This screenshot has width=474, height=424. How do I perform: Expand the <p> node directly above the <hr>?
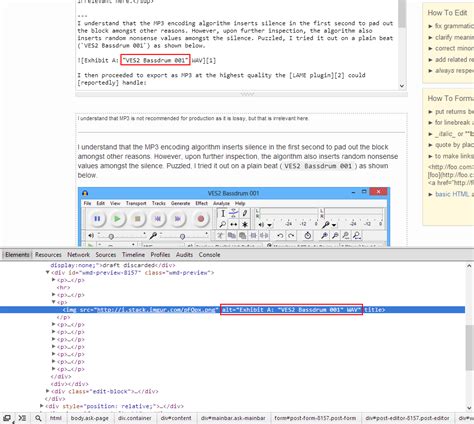point(53,280)
